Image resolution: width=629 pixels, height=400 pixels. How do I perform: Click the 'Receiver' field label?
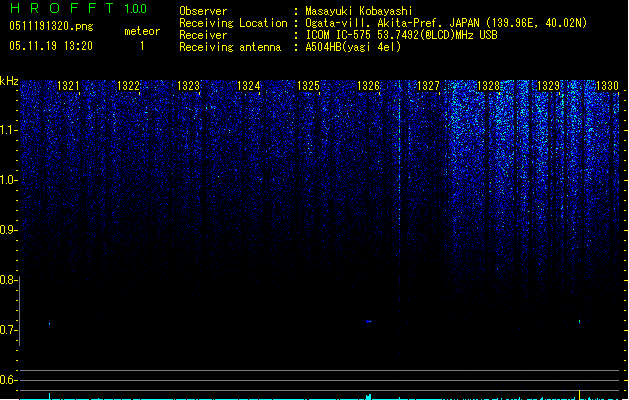coord(203,35)
